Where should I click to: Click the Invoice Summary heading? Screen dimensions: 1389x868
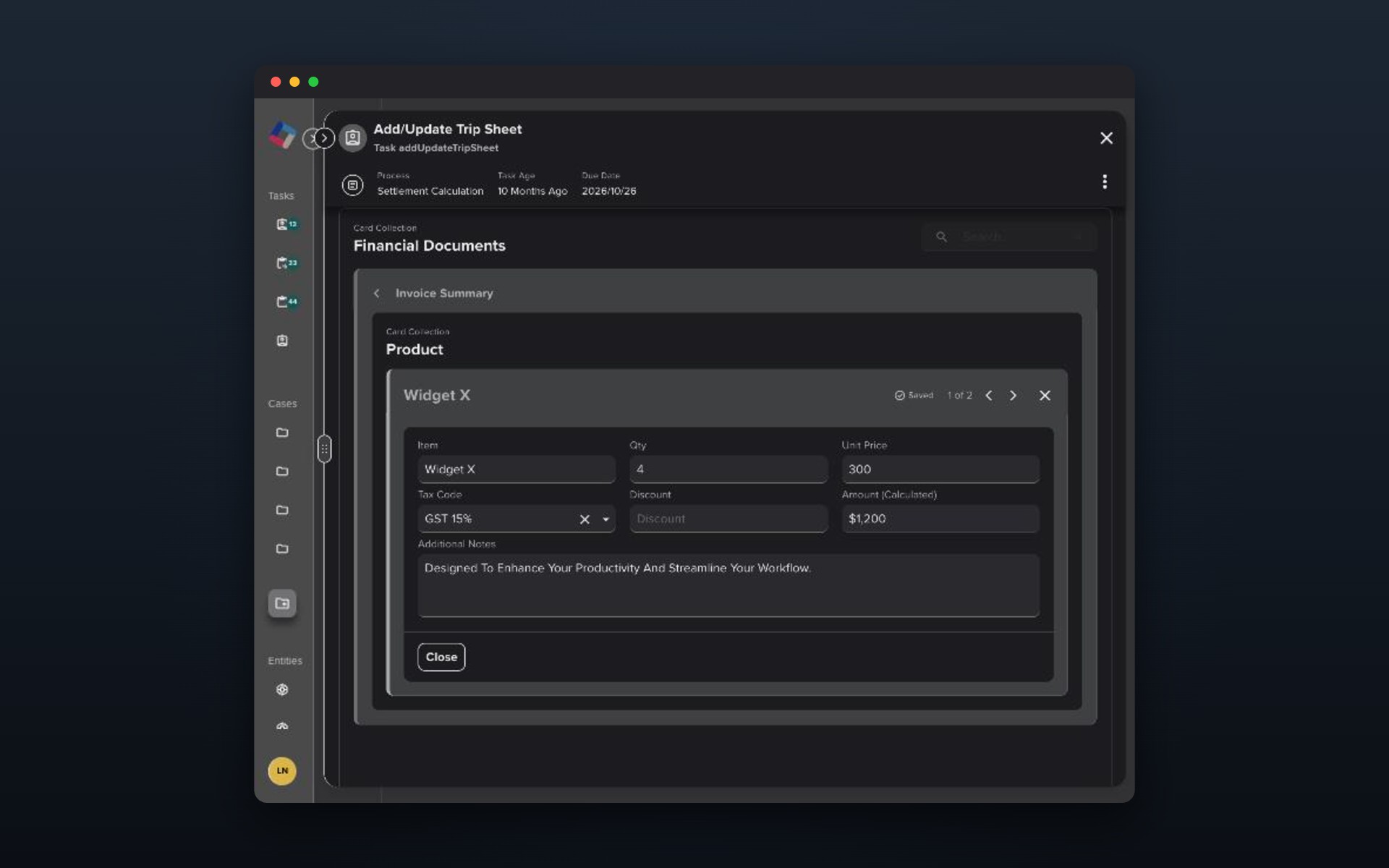444,293
